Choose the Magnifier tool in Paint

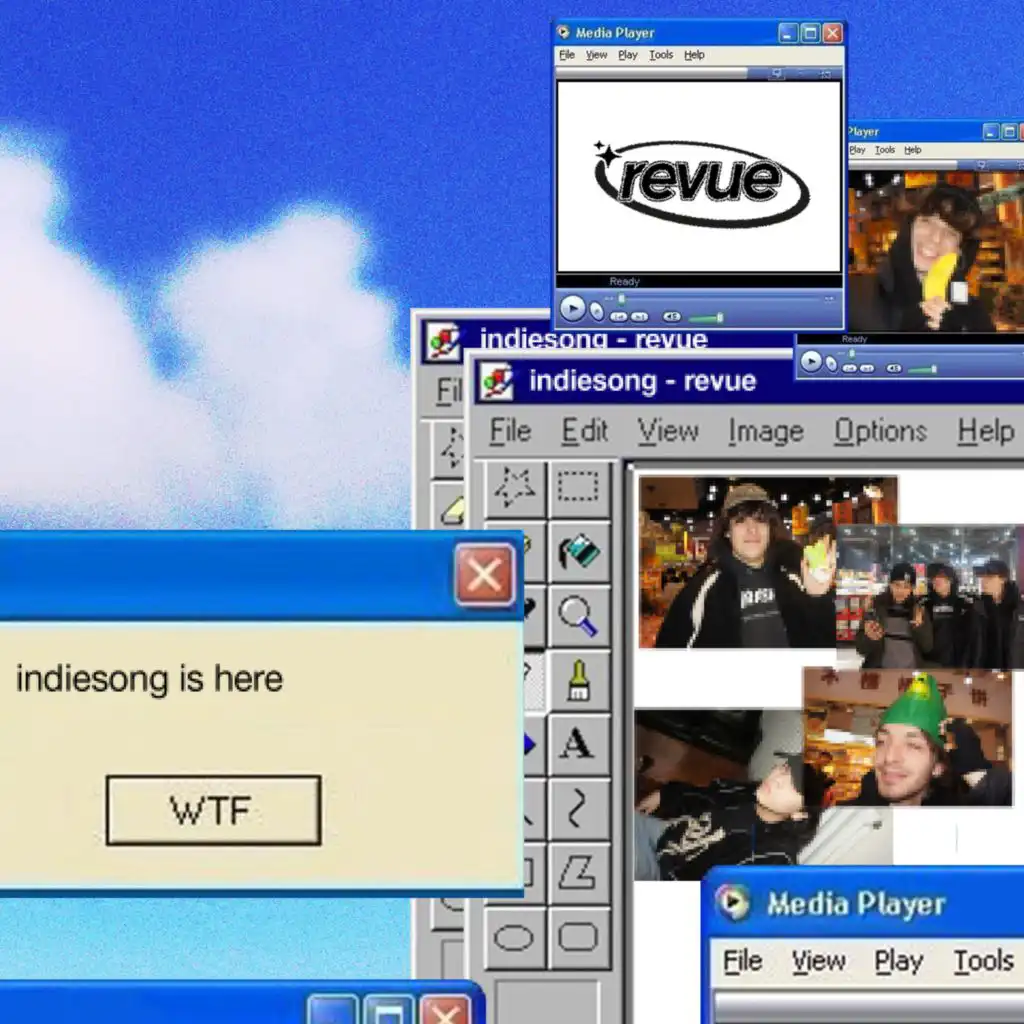click(578, 615)
